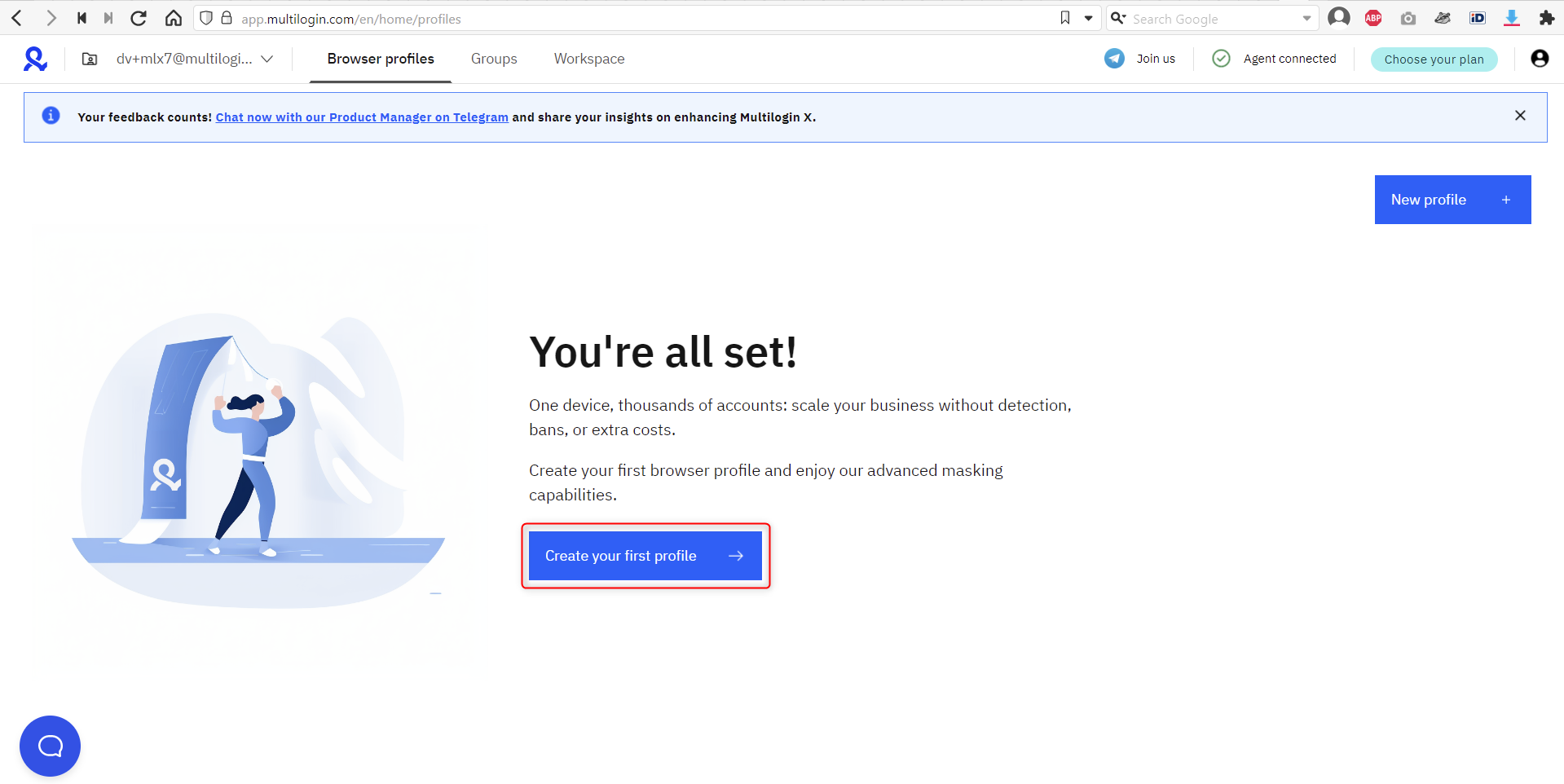This screenshot has width=1564, height=784.
Task: Open the ABP ad blocker extension
Action: (x=1373, y=18)
